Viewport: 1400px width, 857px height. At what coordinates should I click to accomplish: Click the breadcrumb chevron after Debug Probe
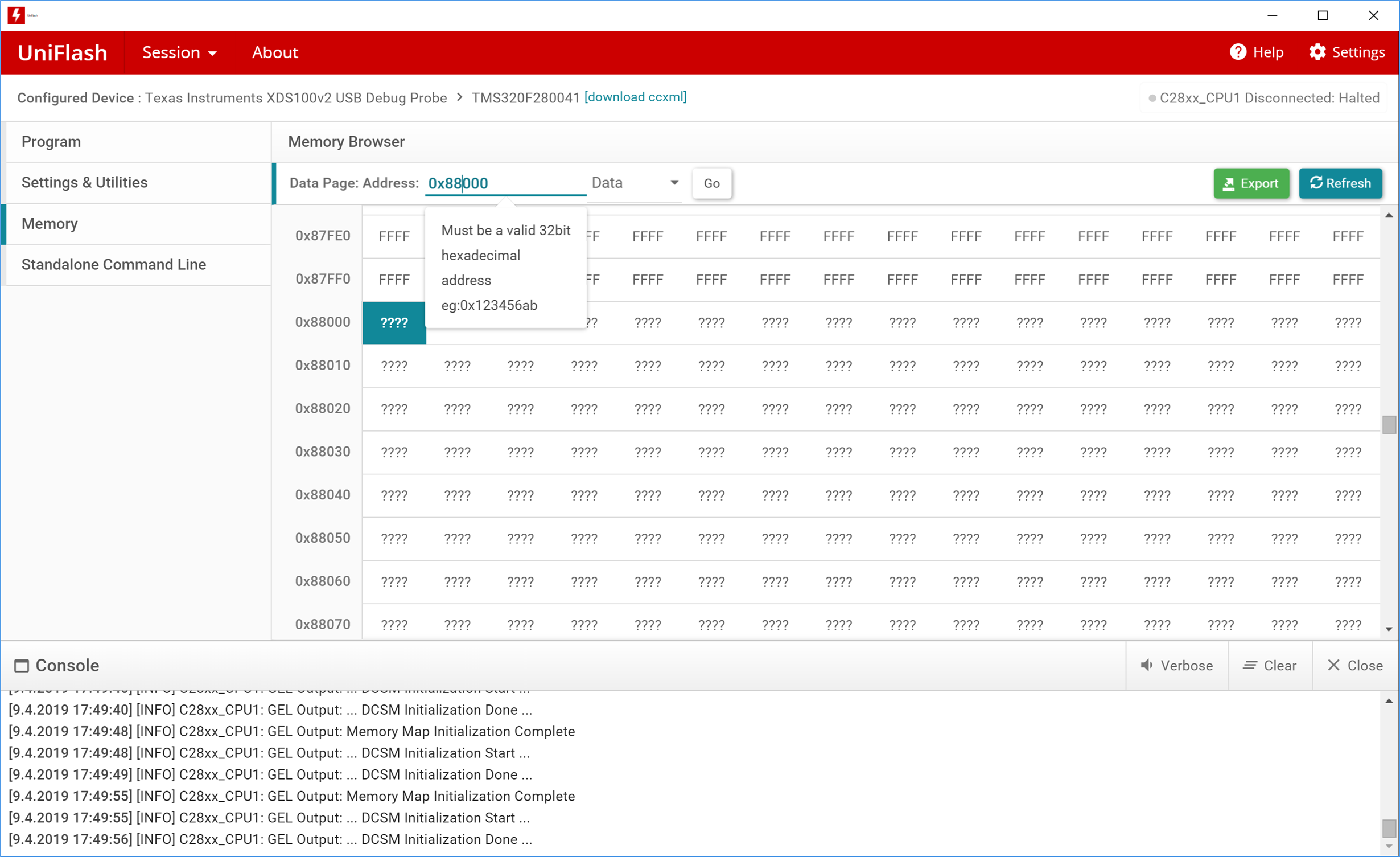pos(459,97)
